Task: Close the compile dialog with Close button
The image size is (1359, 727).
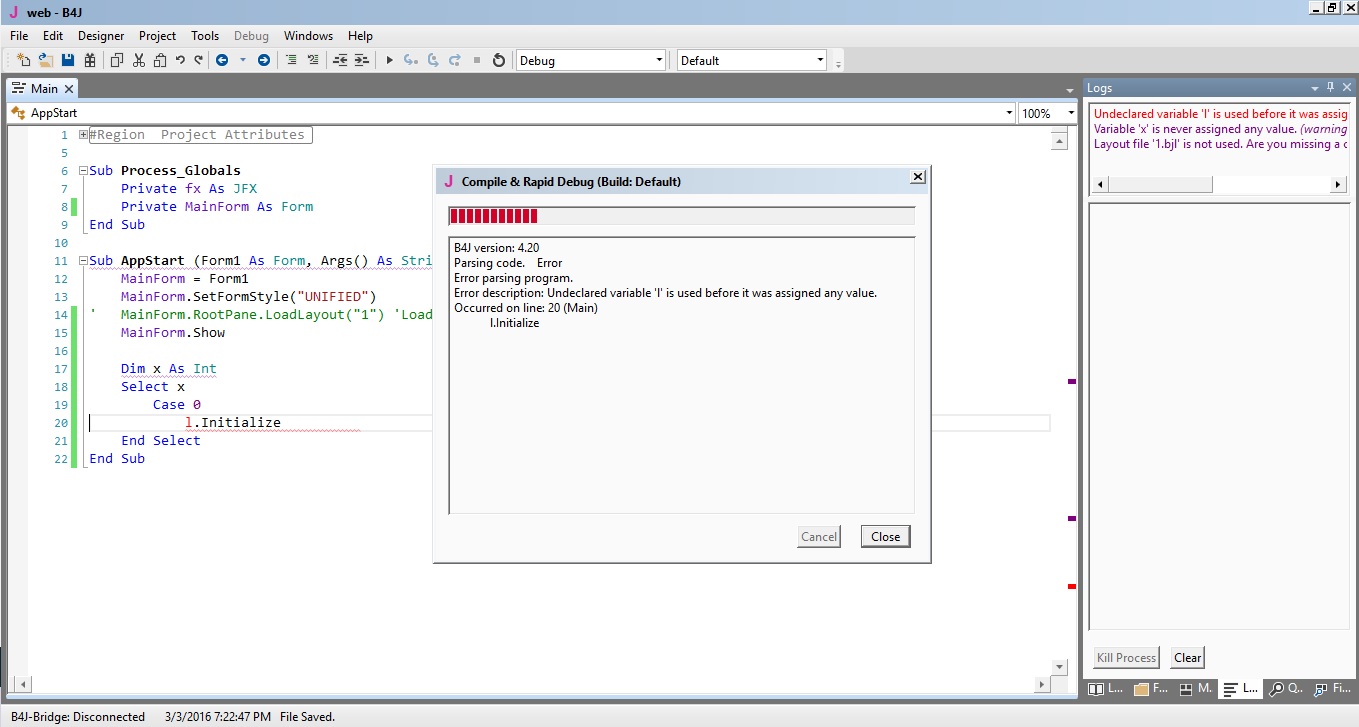Action: 885,536
